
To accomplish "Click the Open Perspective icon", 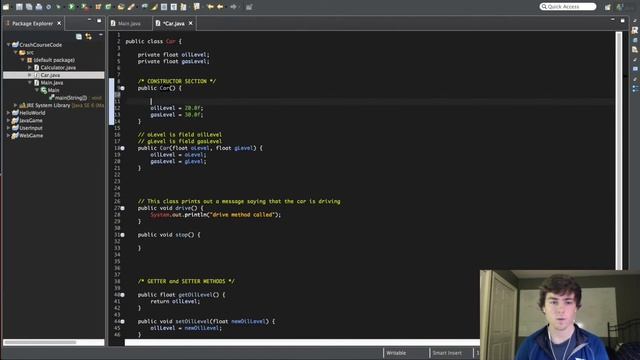I will [x=608, y=7].
